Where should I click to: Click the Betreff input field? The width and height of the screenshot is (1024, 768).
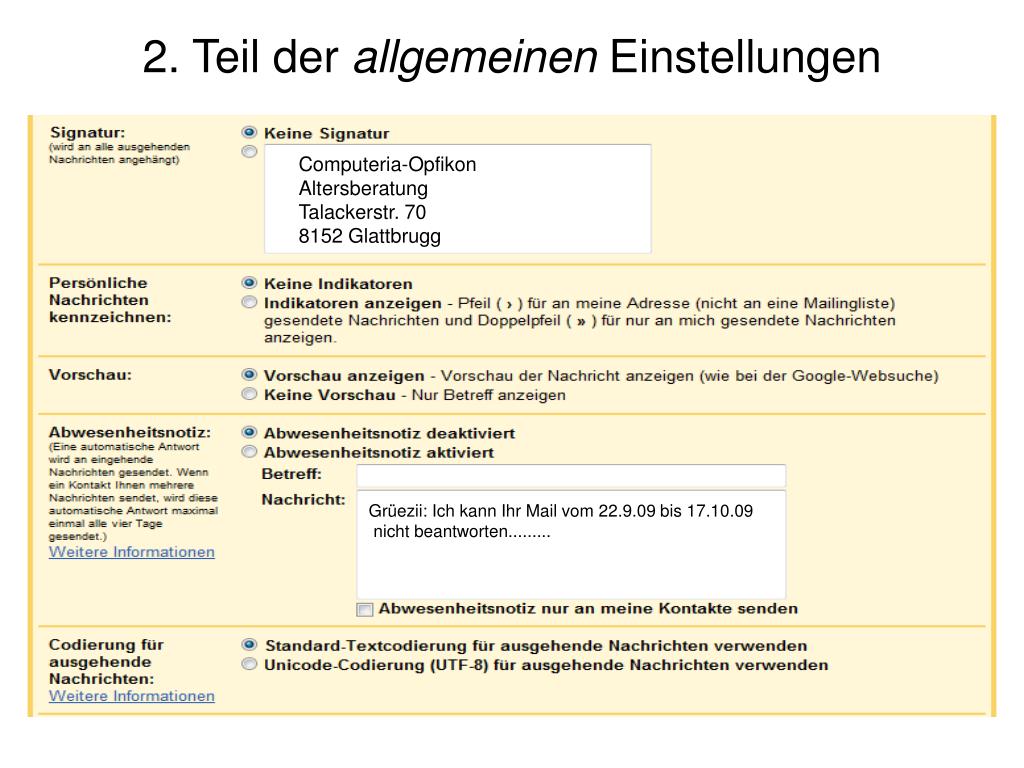tap(571, 475)
